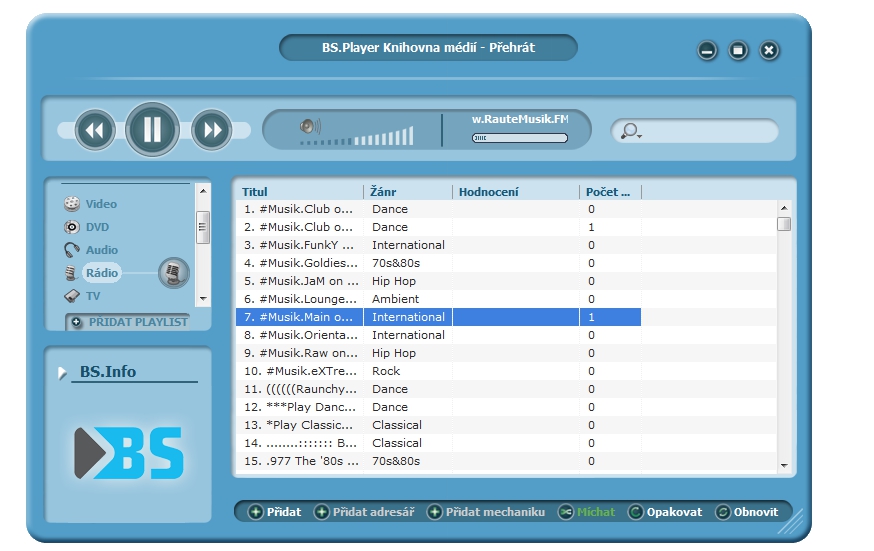This screenshot has width=874, height=551.
Task: Click the BS logo image
Action: [x=129, y=453]
